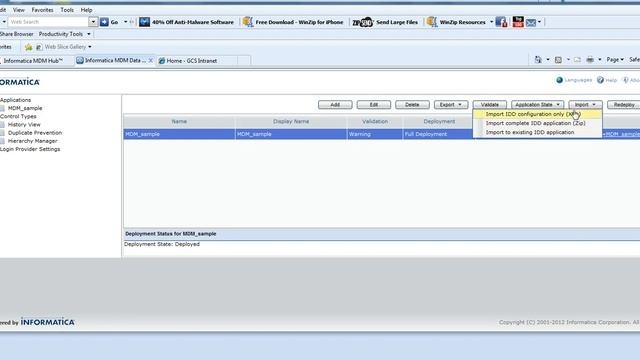Viewport: 640px width, 360px height.
Task: Click the Redeploy button
Action: click(x=624, y=105)
